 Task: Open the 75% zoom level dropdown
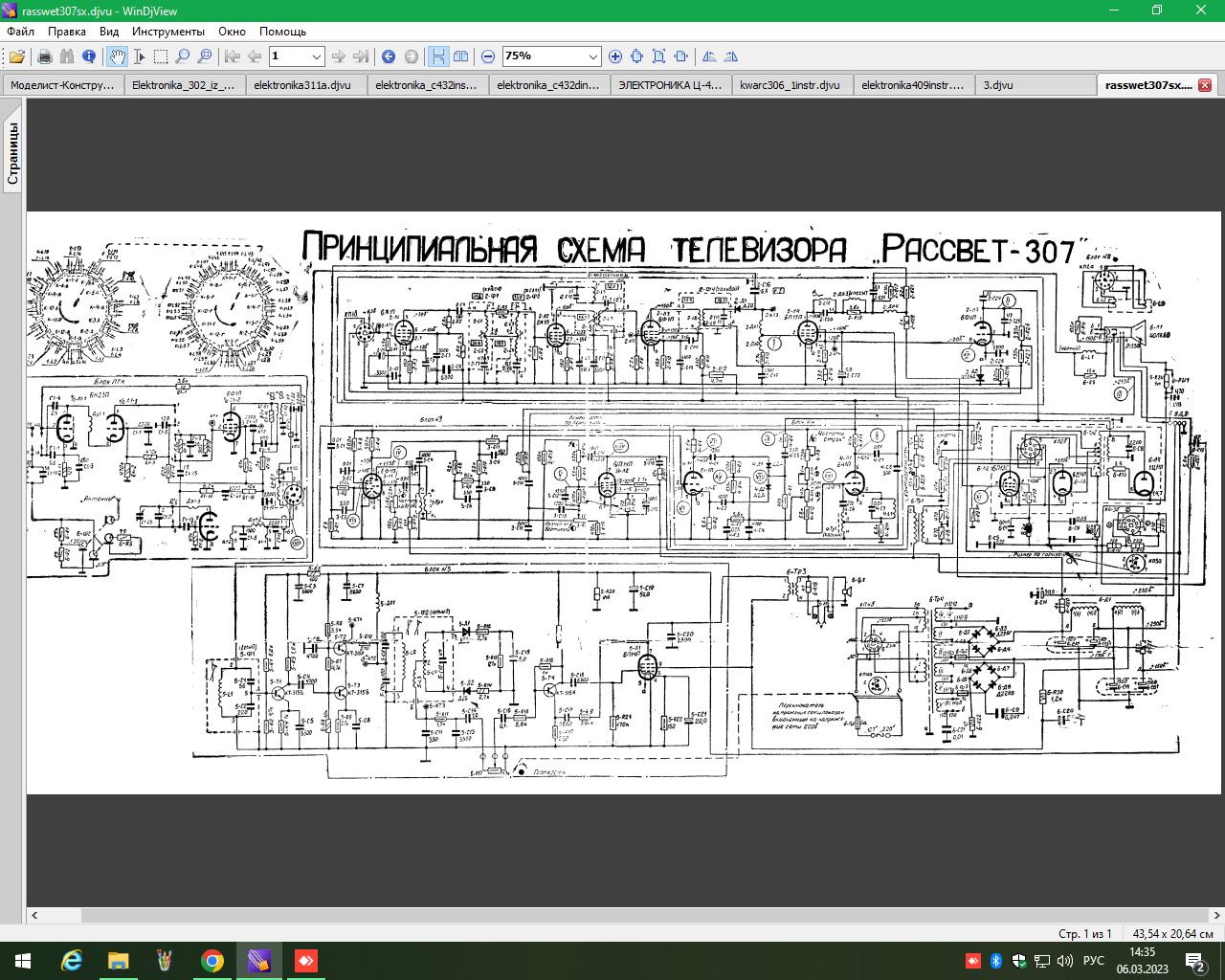click(x=592, y=56)
